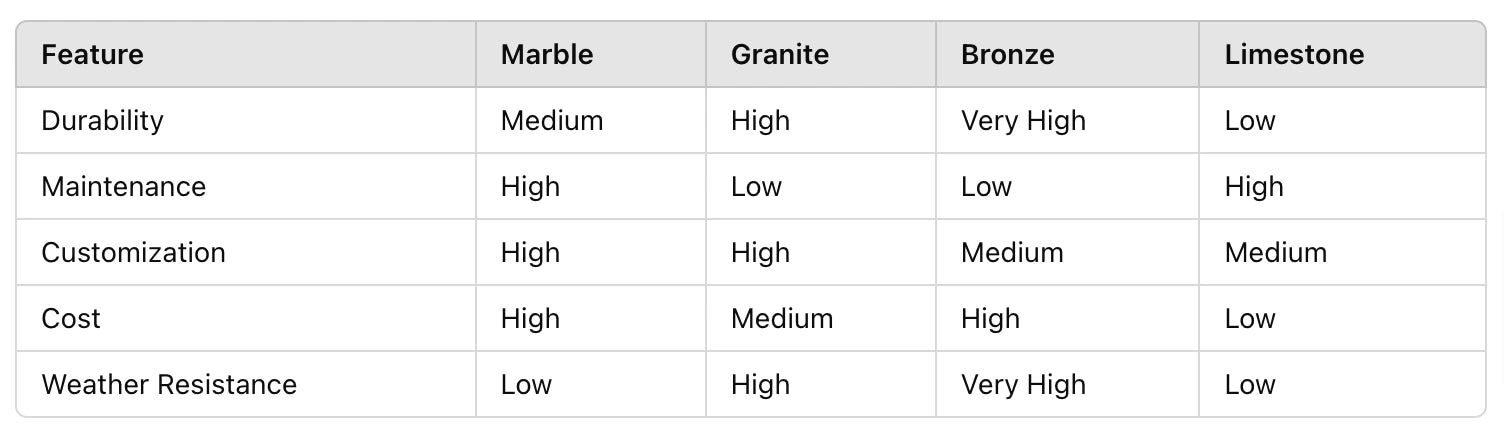Viewport: 1504px width, 438px height.
Task: Click Bronze's Customization cell reading Medium
Action: 1012,253
